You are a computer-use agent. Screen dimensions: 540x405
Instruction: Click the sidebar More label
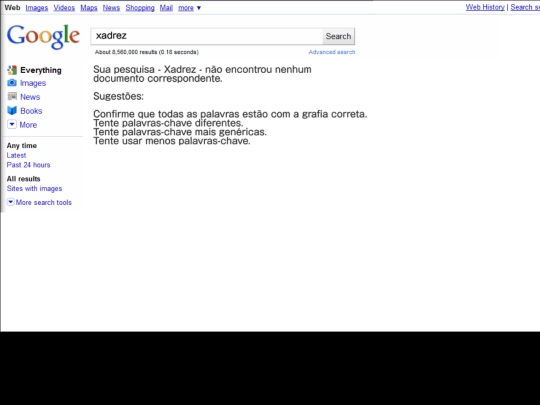pyautogui.click(x=28, y=125)
